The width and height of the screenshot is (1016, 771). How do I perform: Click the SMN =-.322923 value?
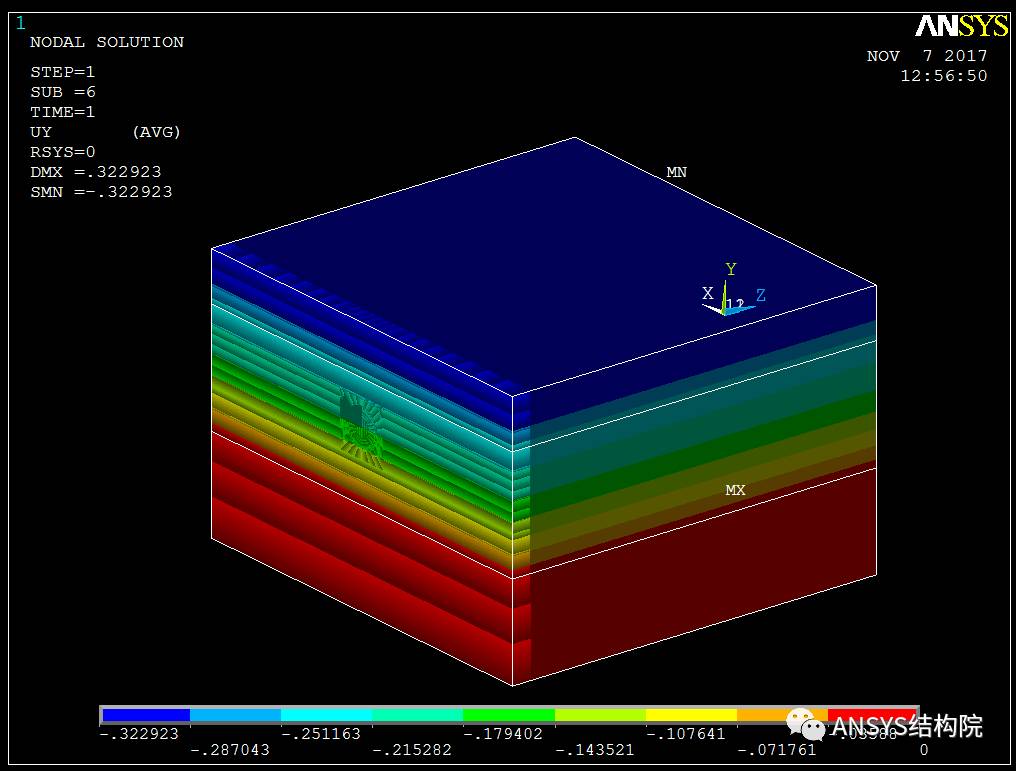101,192
